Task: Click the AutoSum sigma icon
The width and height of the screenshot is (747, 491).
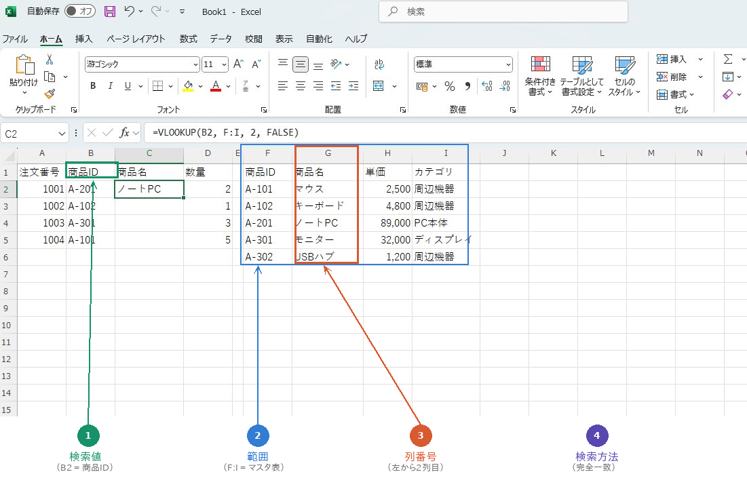Action: (728, 59)
